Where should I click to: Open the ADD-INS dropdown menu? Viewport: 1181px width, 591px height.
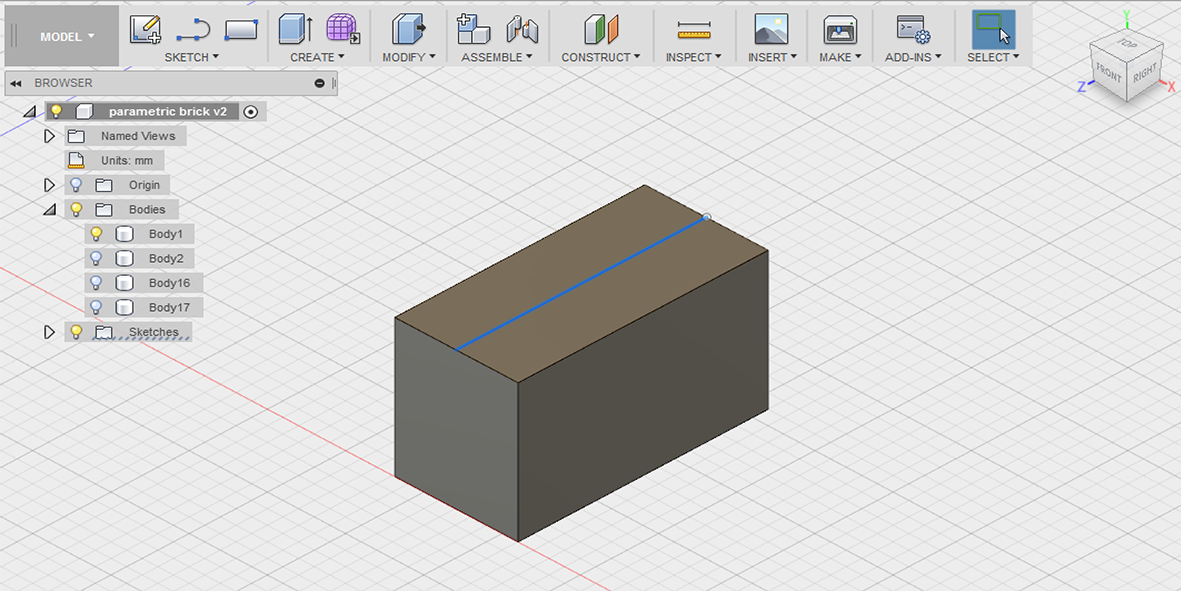(913, 57)
